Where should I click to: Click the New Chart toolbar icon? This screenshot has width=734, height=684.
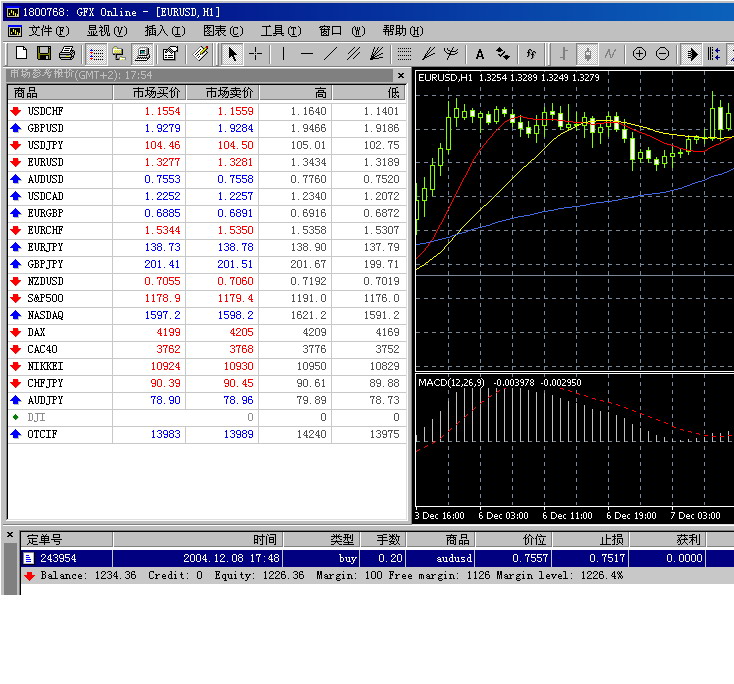[x=19, y=54]
